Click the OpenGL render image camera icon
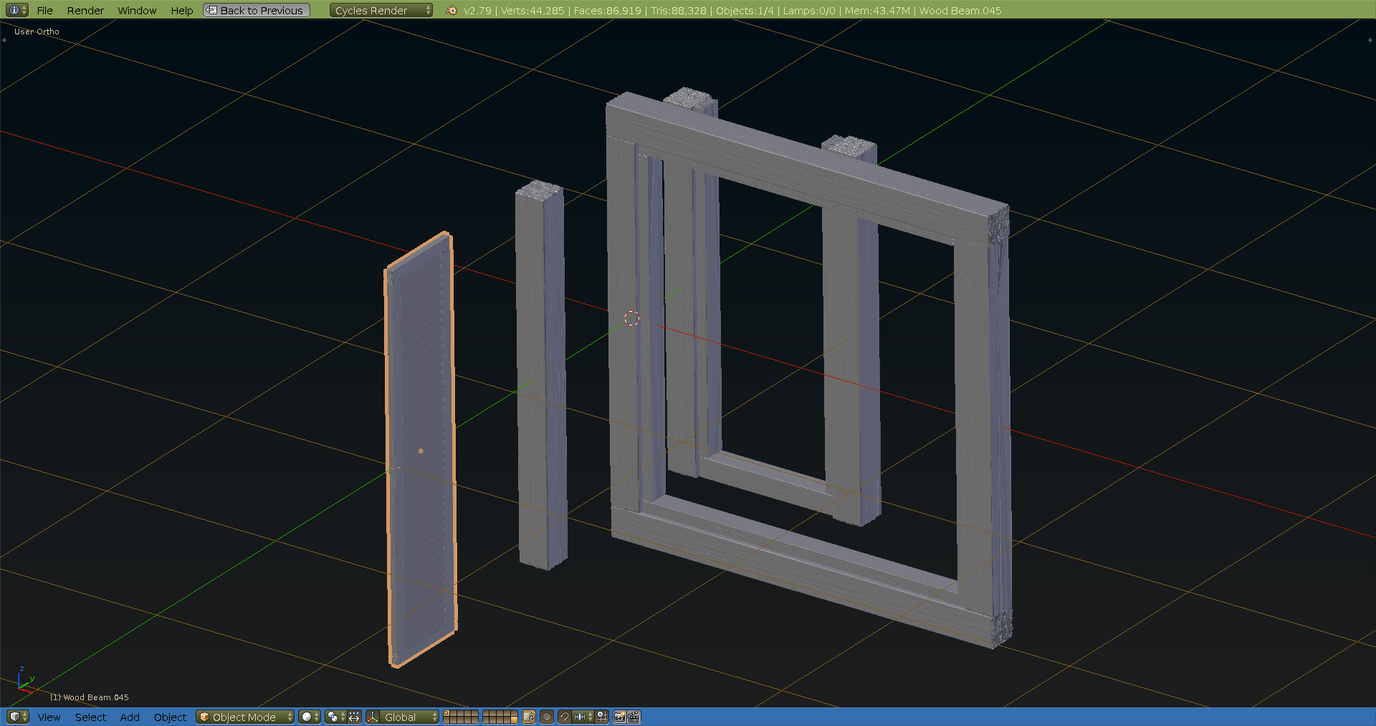The image size is (1376, 726). pyautogui.click(x=620, y=717)
